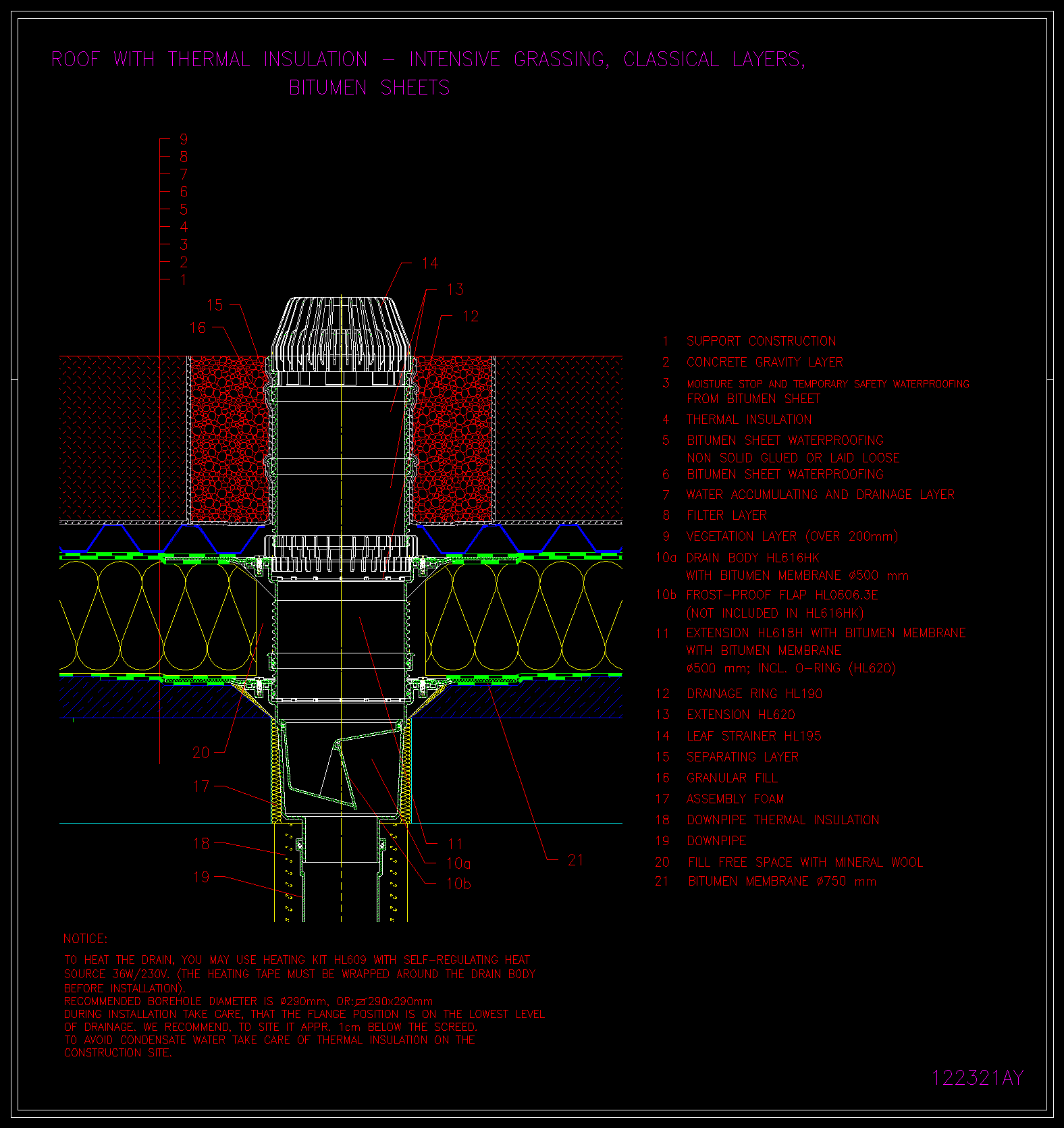Select the "DRAIN BODY HL616HK" legend entry
Image resolution: width=1064 pixels, height=1128 pixels.
click(x=752, y=558)
